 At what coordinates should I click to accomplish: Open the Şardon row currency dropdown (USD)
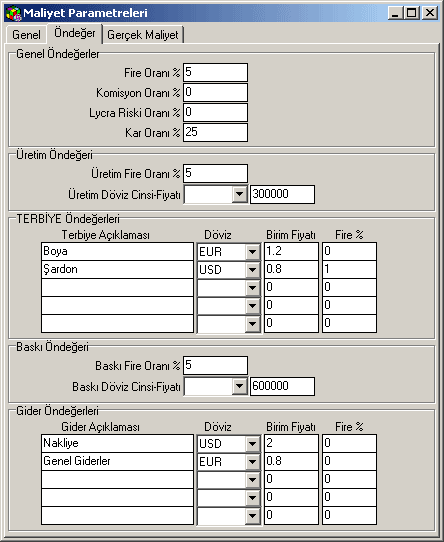[x=252, y=270]
